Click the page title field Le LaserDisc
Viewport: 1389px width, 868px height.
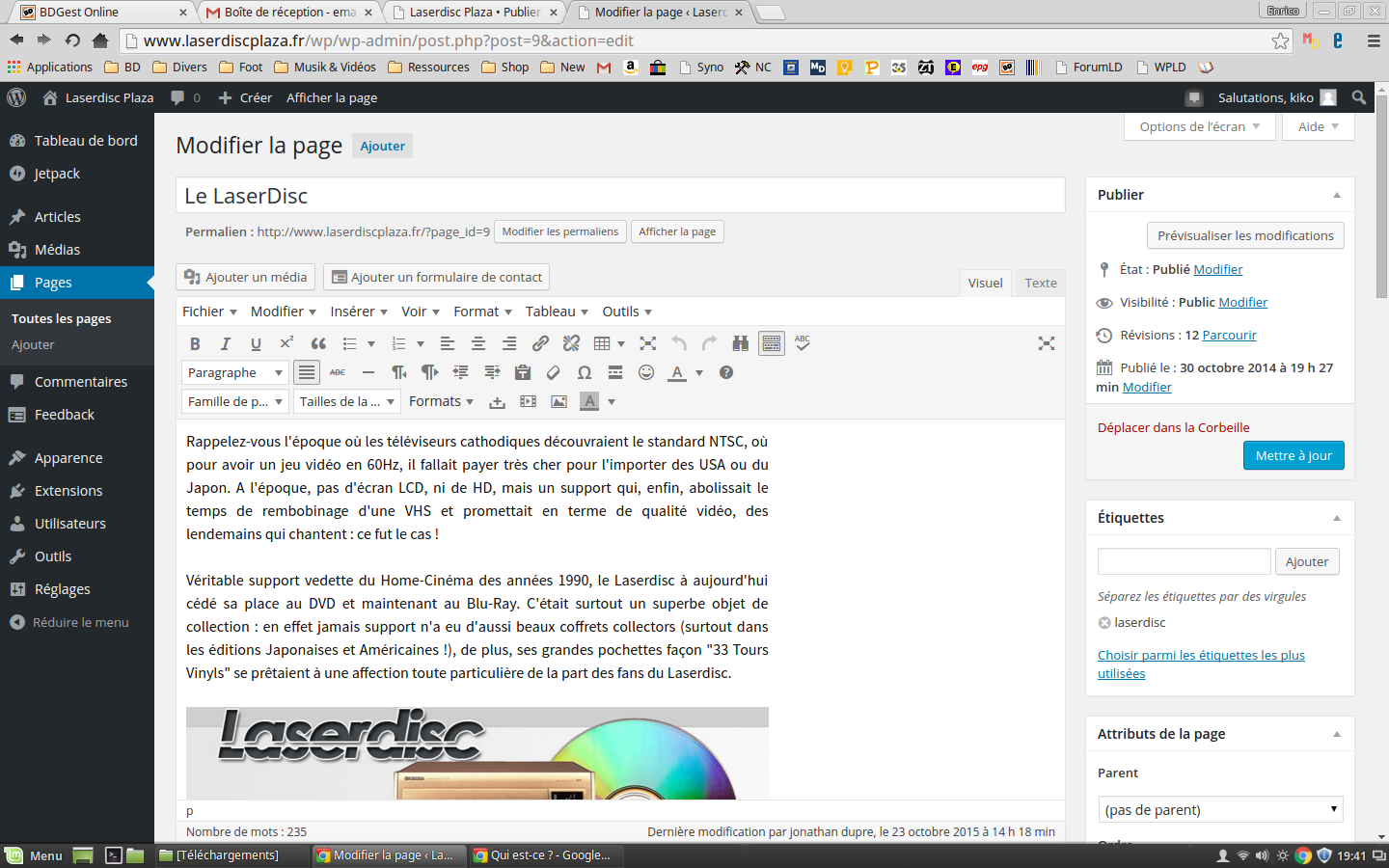(x=620, y=196)
